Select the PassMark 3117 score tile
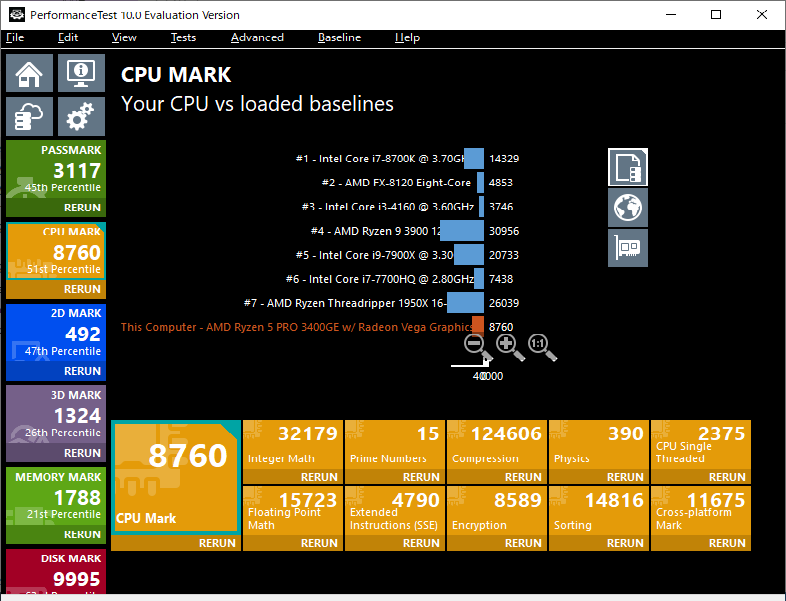This screenshot has width=786, height=601. click(56, 170)
